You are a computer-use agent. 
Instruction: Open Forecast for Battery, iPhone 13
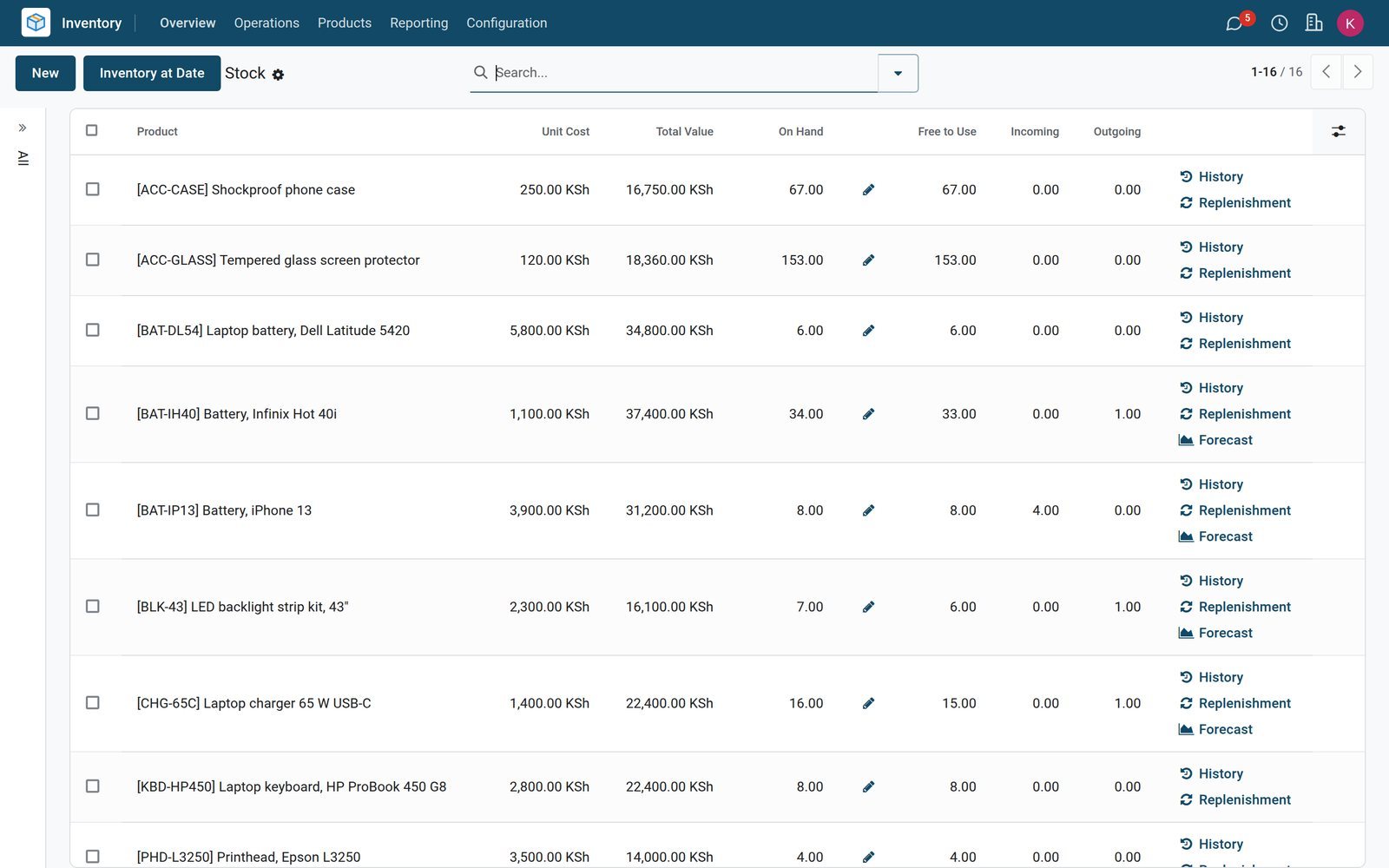point(1215,536)
